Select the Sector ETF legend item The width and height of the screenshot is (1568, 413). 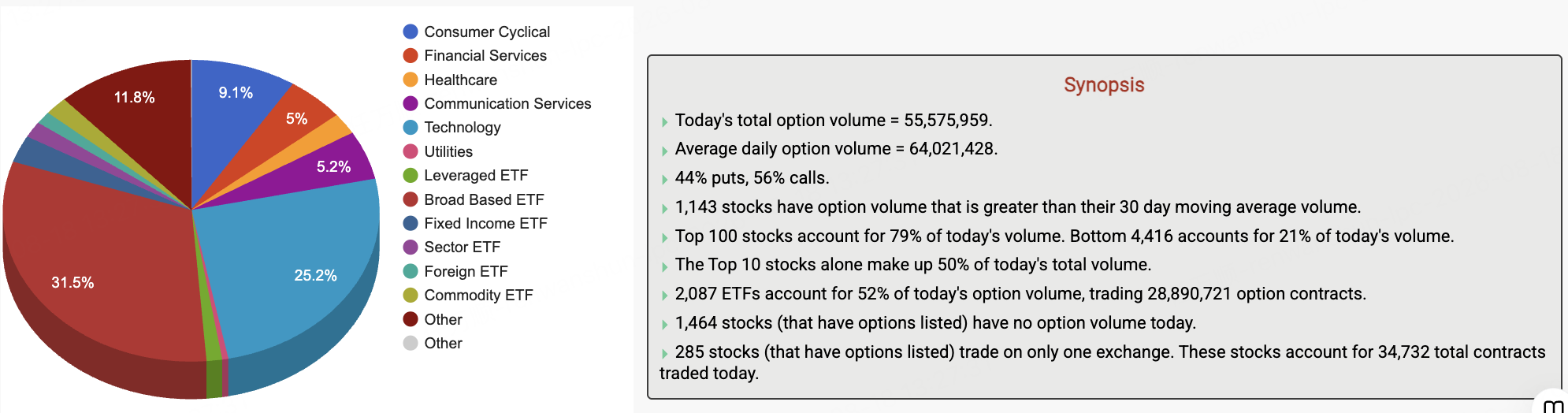point(451,247)
